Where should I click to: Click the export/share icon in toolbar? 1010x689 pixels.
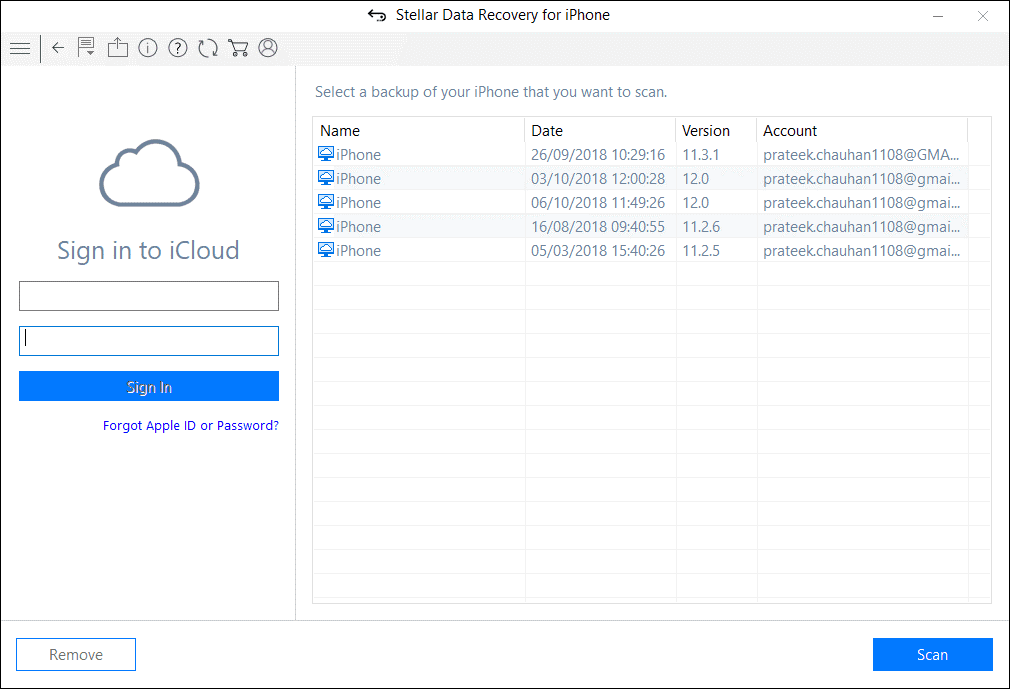(118, 48)
